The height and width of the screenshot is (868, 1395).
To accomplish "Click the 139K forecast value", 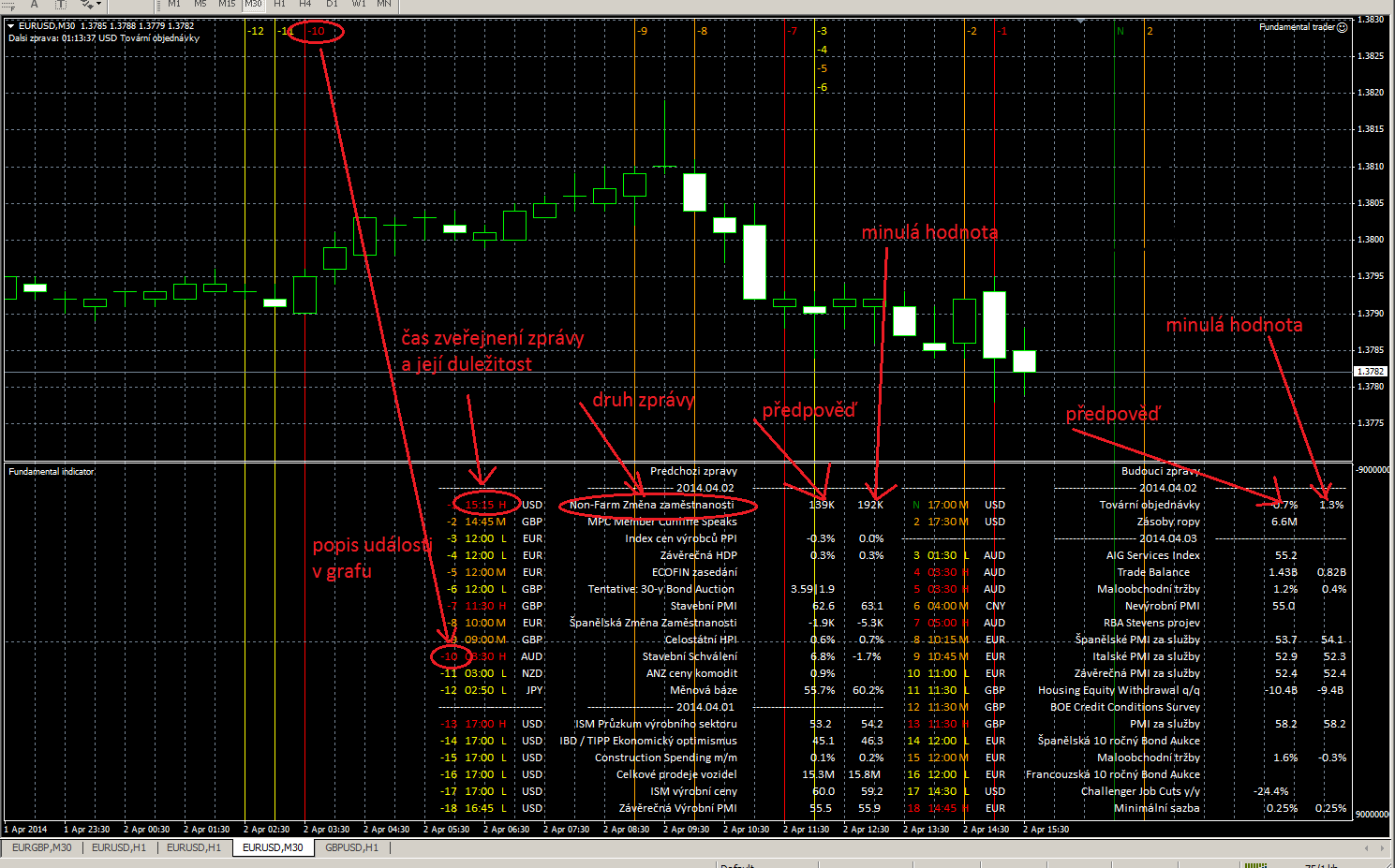I will pyautogui.click(x=822, y=505).
